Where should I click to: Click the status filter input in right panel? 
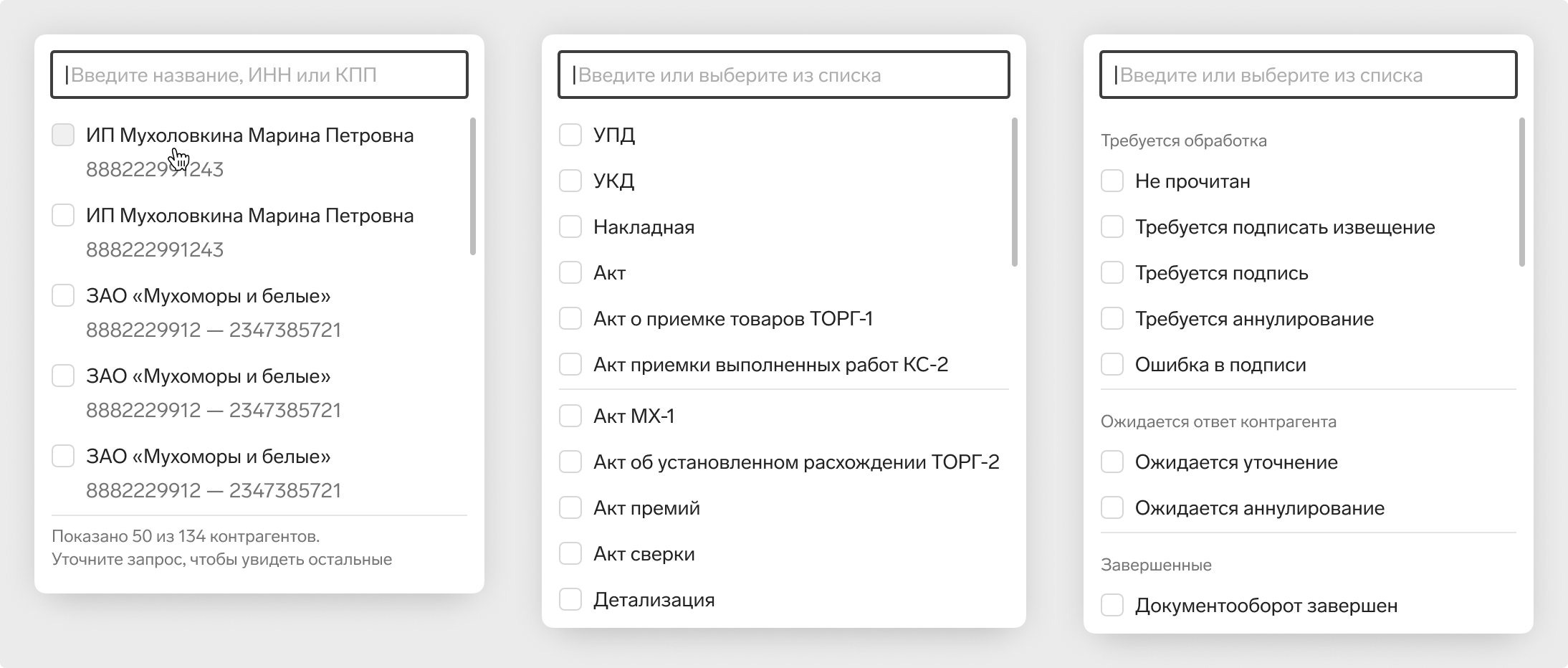(x=1309, y=75)
